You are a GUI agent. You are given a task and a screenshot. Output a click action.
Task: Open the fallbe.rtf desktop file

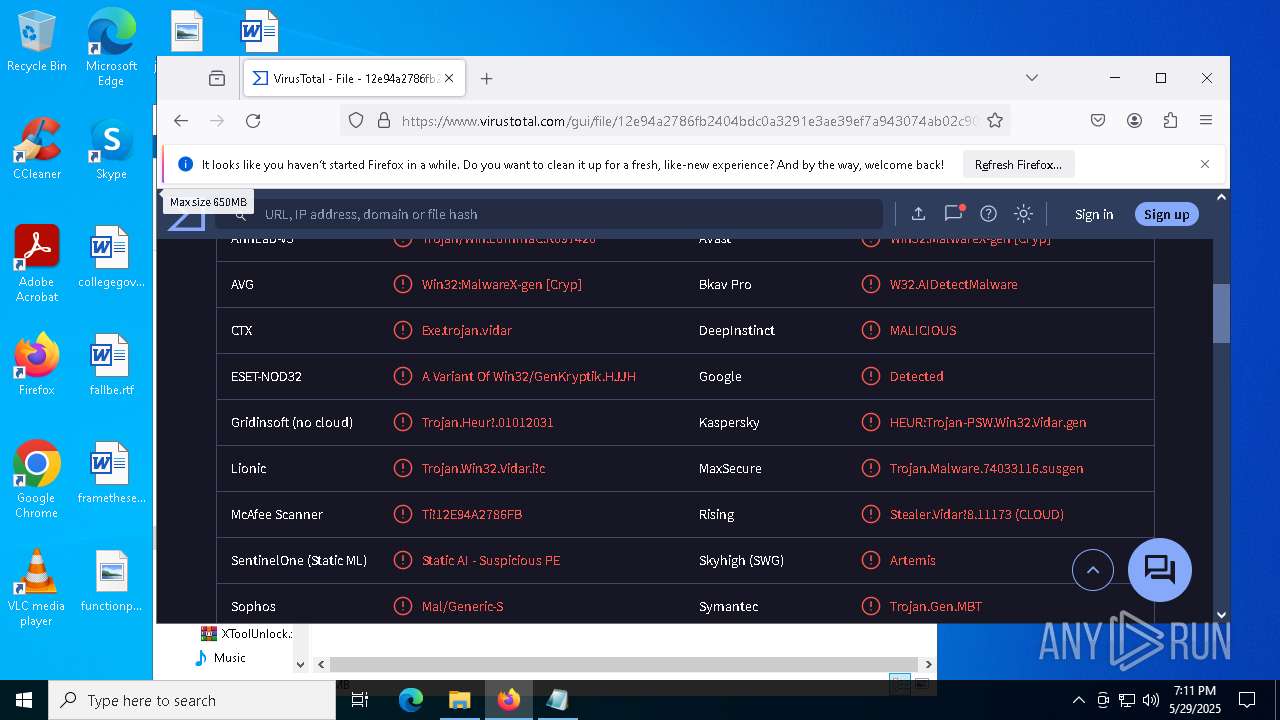tap(111, 365)
